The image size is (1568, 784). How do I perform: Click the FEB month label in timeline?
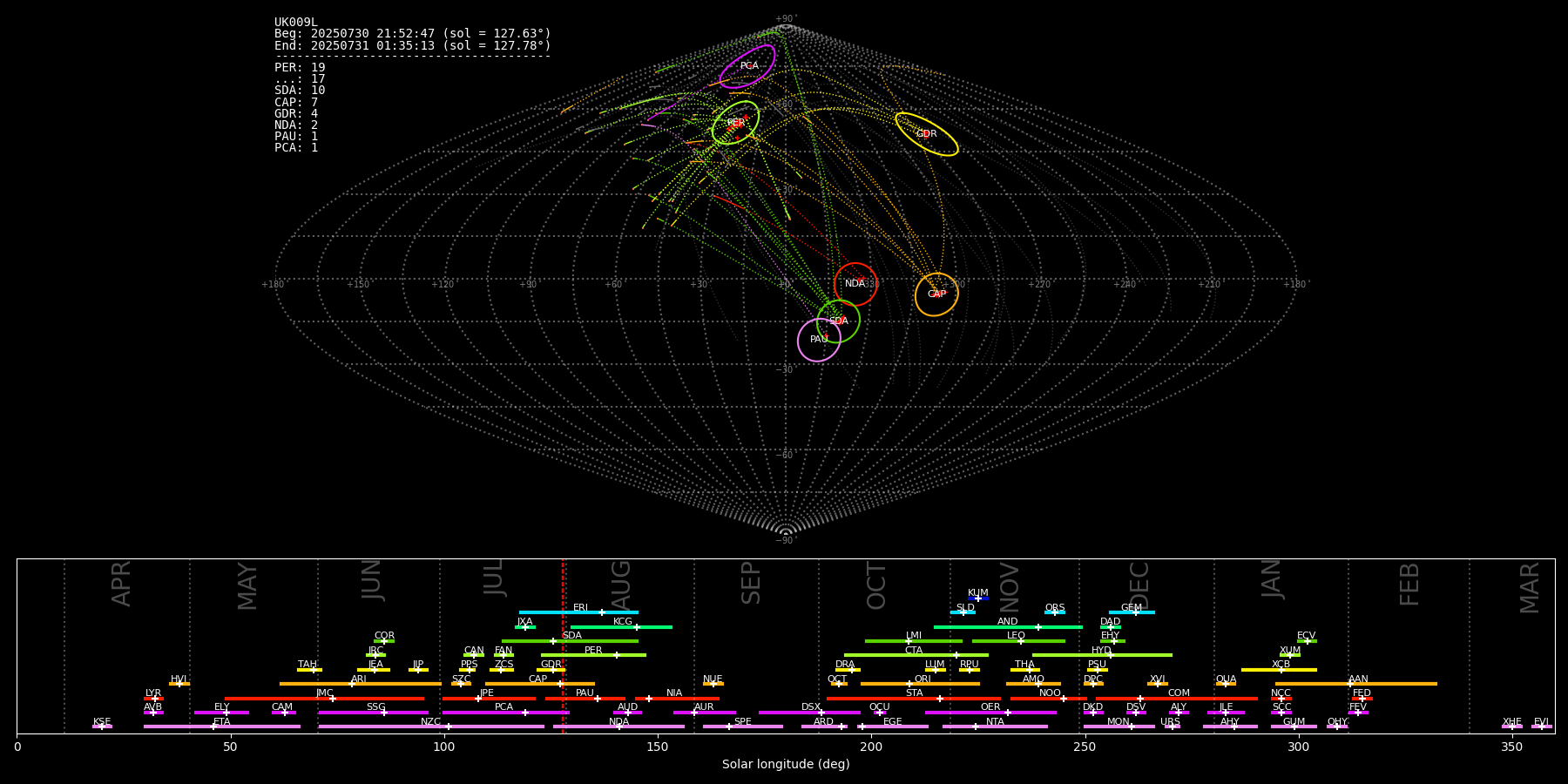click(x=1409, y=585)
